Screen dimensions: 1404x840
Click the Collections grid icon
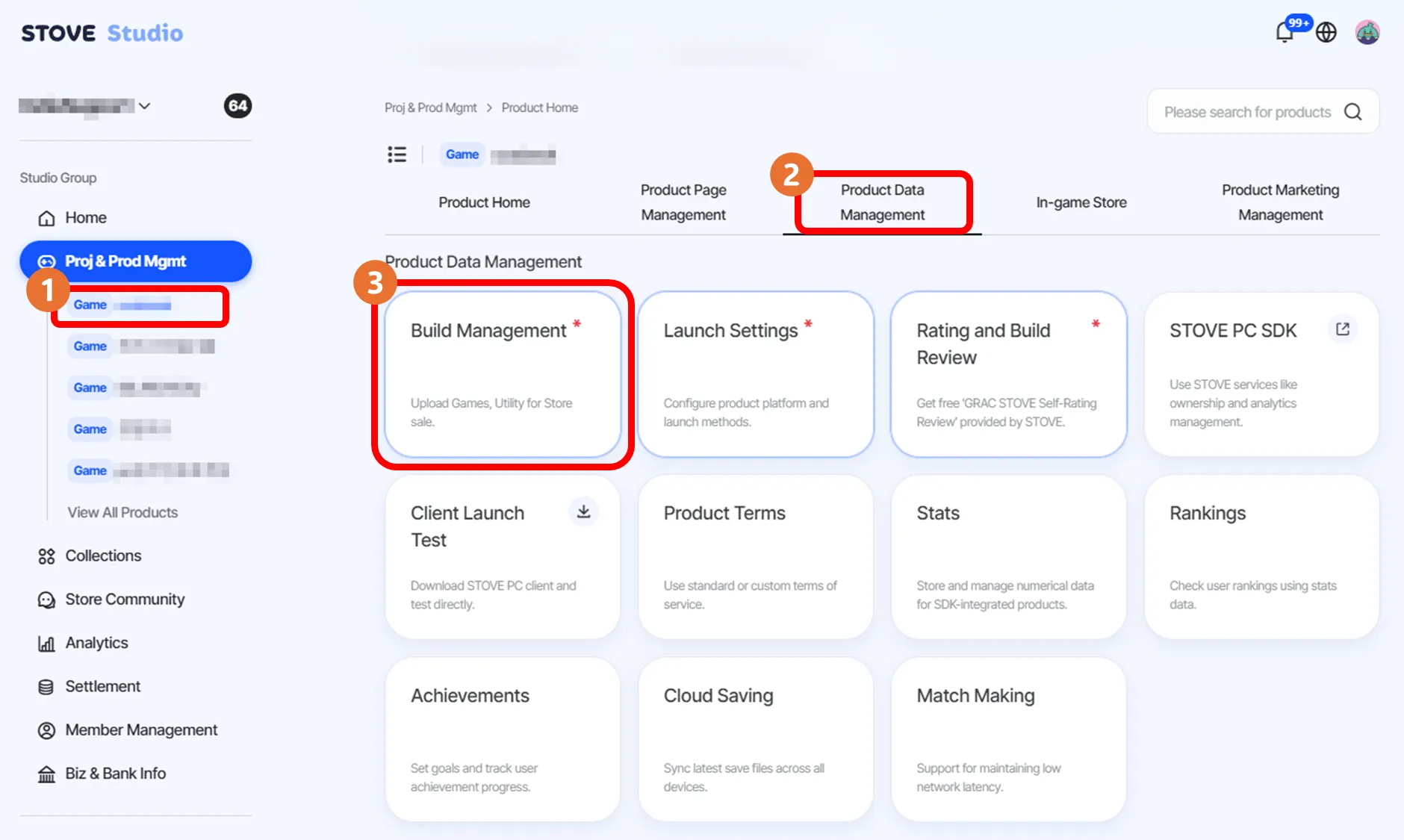(46, 556)
